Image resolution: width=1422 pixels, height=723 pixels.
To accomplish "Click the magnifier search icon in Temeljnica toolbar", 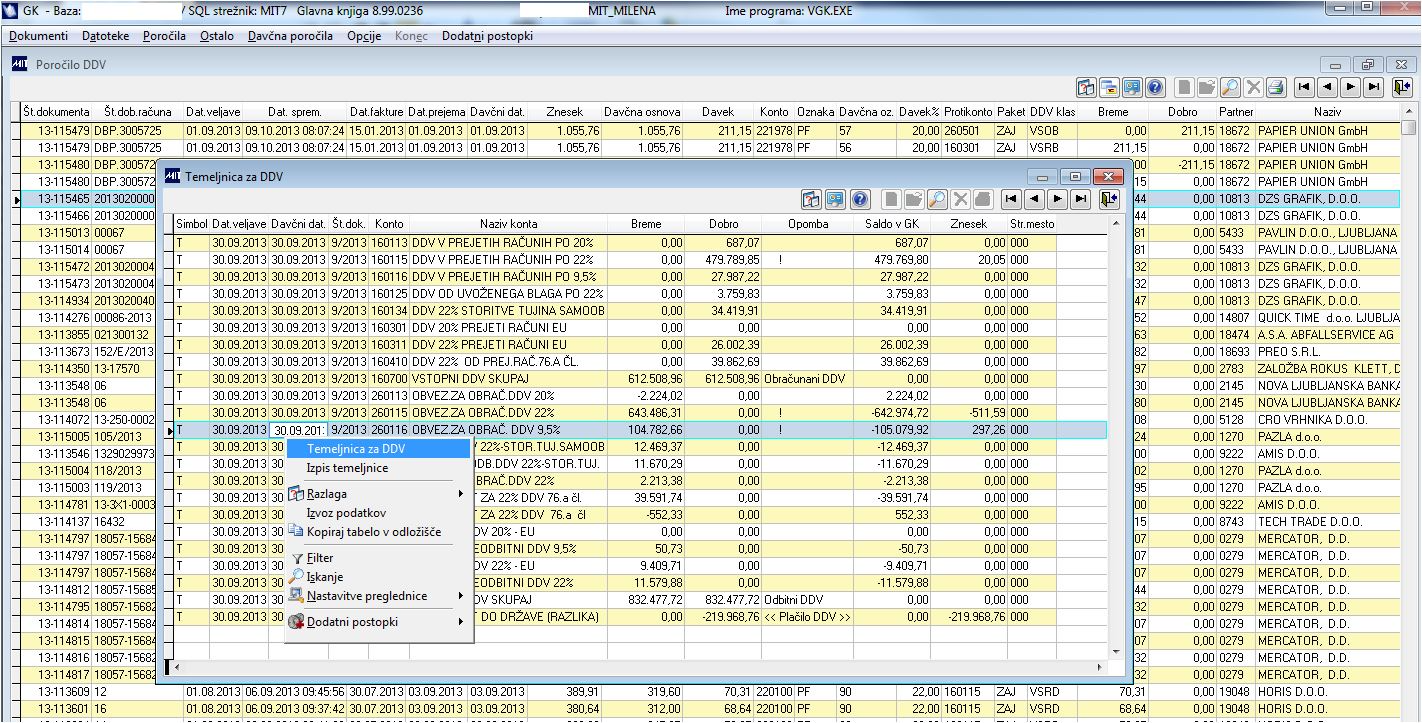I will (x=937, y=198).
